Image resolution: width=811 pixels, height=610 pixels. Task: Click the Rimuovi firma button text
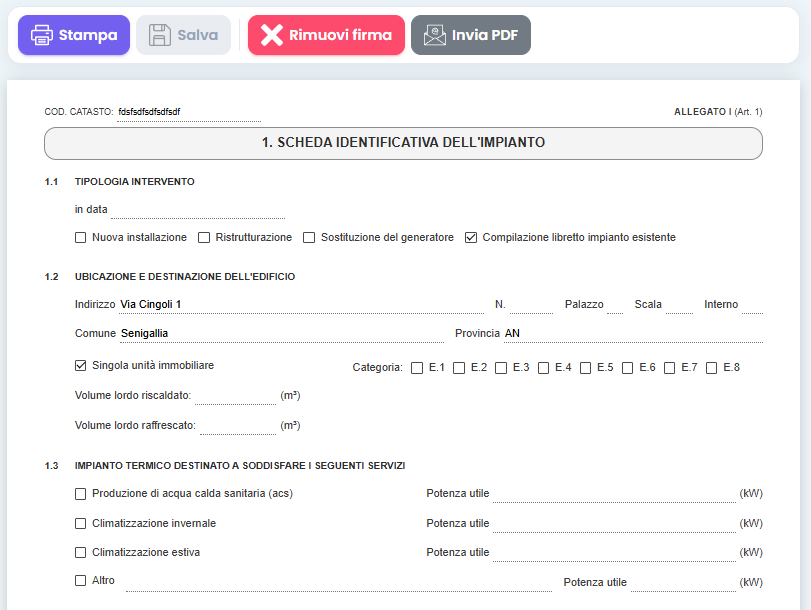(x=340, y=35)
